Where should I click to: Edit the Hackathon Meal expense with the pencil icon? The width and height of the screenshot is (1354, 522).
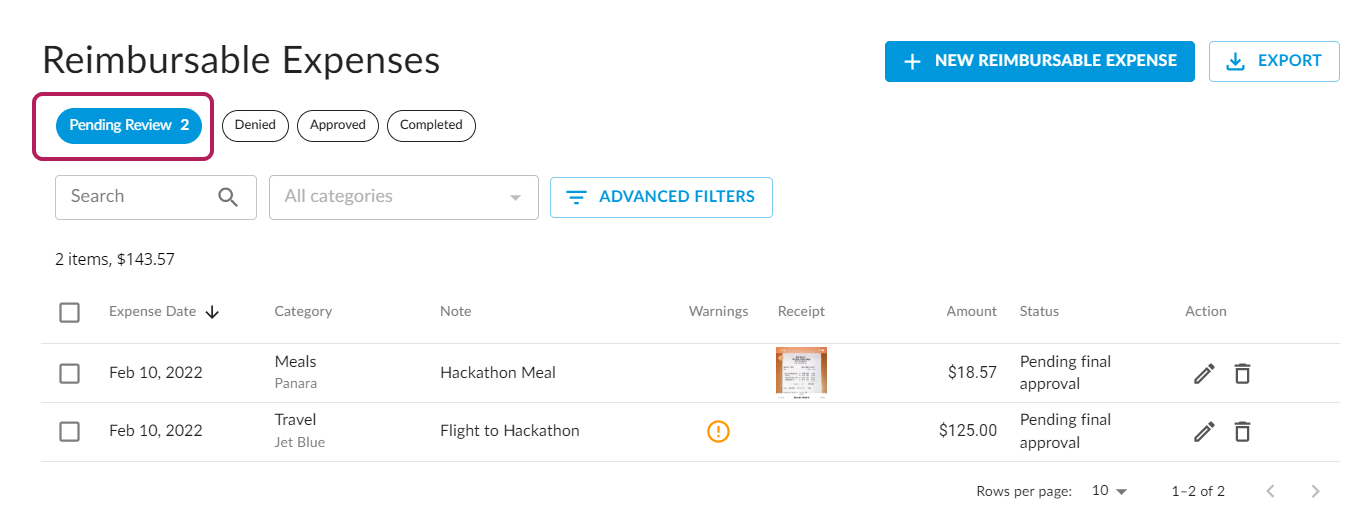(1204, 374)
